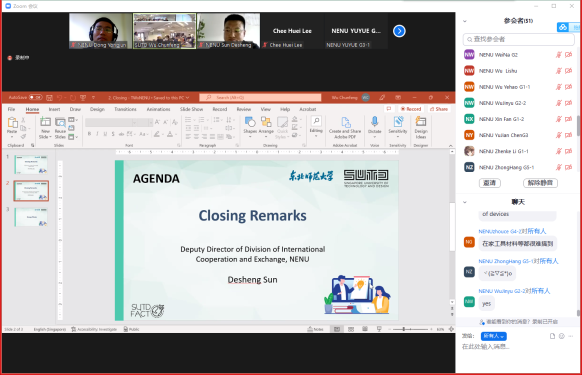Toggle the AutoSave switch

[36, 97]
